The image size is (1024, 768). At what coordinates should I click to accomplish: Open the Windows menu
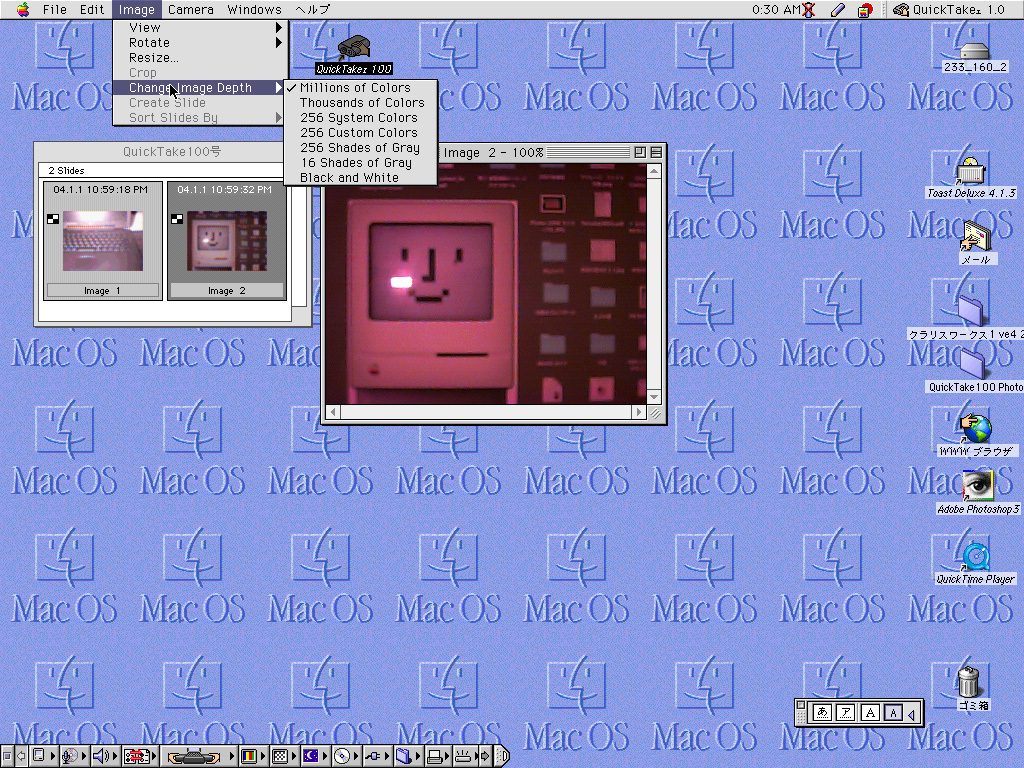pyautogui.click(x=255, y=10)
